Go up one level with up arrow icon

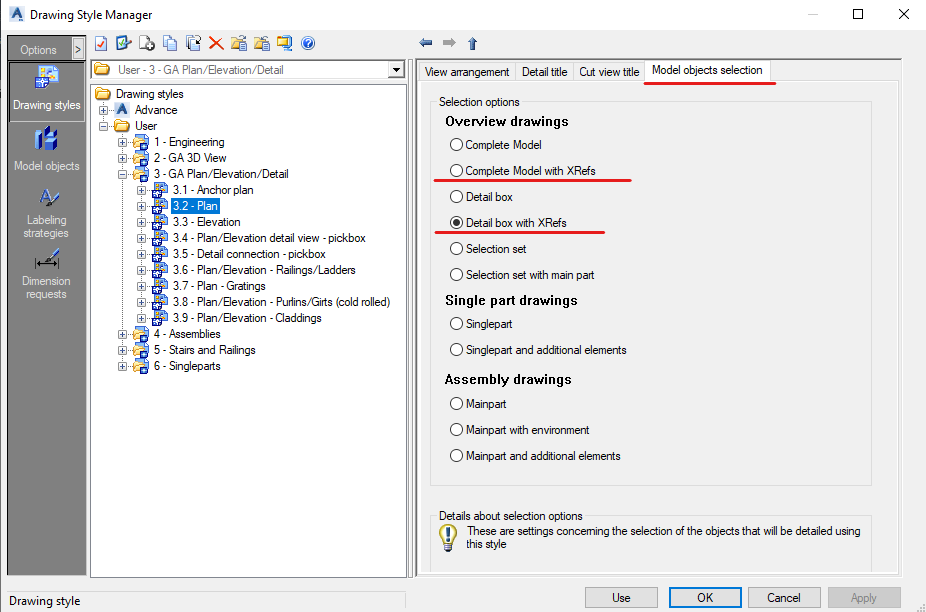pyautogui.click(x=472, y=43)
